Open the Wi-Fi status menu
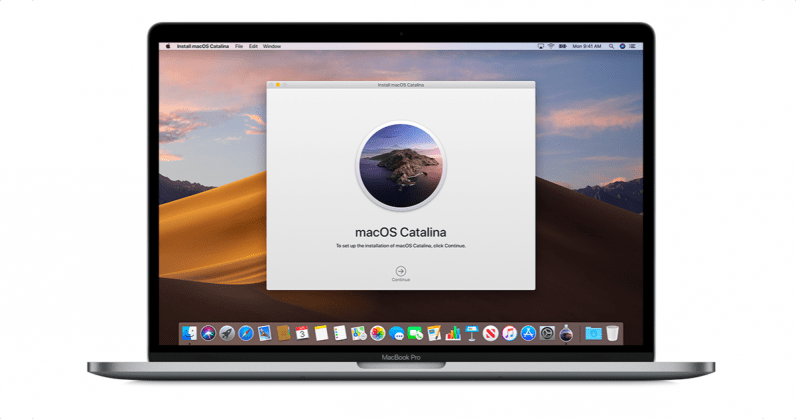This screenshot has width=796, height=419. (551, 46)
